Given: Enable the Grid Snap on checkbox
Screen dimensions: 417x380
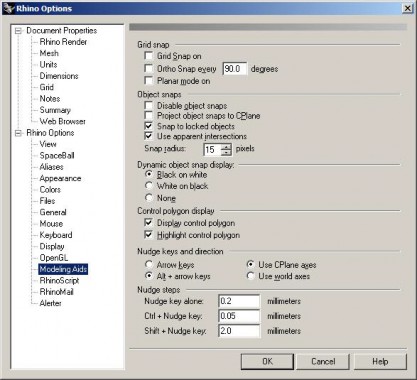Looking at the screenshot, I should (x=148, y=56).
